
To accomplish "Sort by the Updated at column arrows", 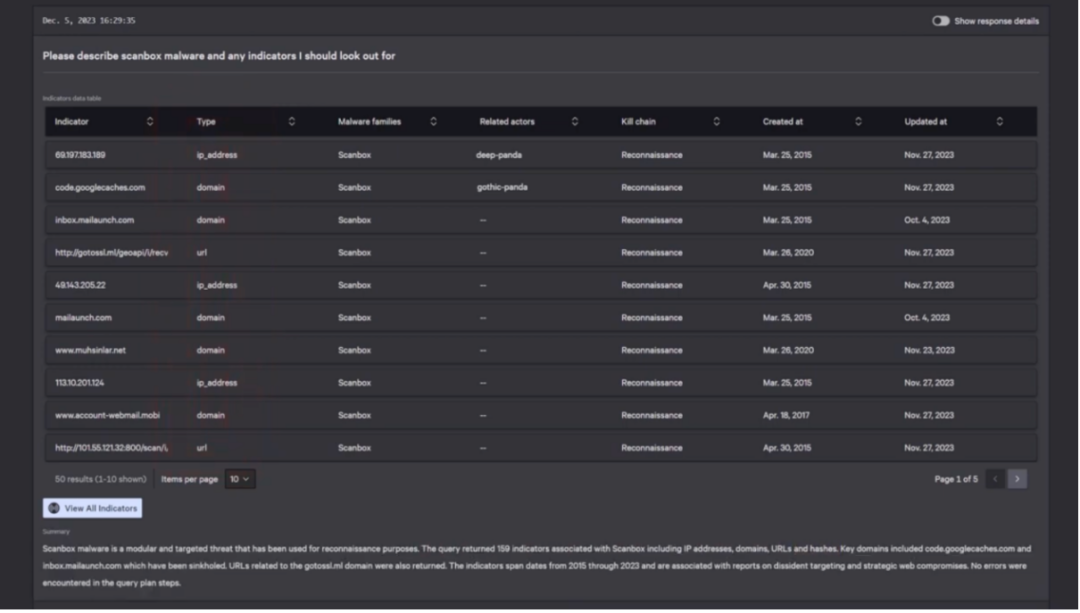I will (x=999, y=122).
